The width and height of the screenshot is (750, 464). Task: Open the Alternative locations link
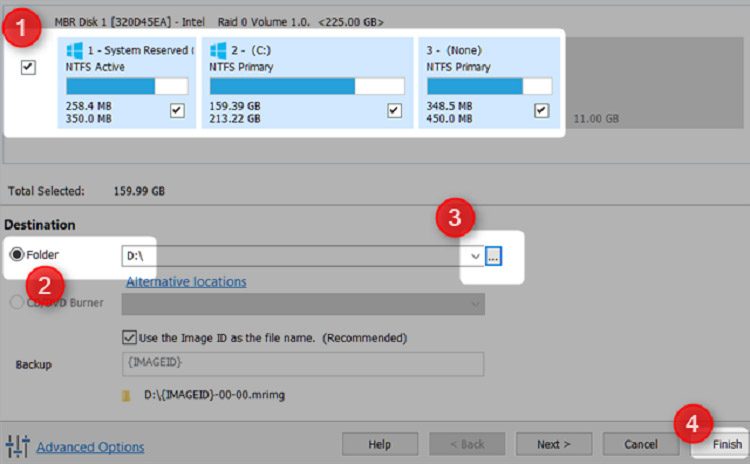(186, 282)
